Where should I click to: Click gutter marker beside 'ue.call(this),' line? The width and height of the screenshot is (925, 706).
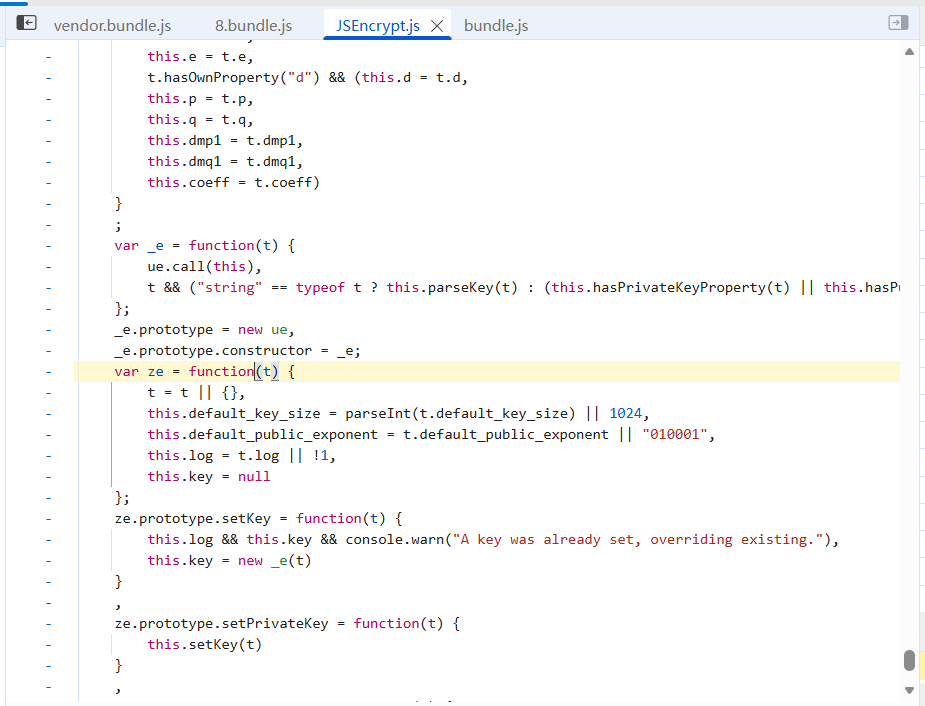[48, 267]
